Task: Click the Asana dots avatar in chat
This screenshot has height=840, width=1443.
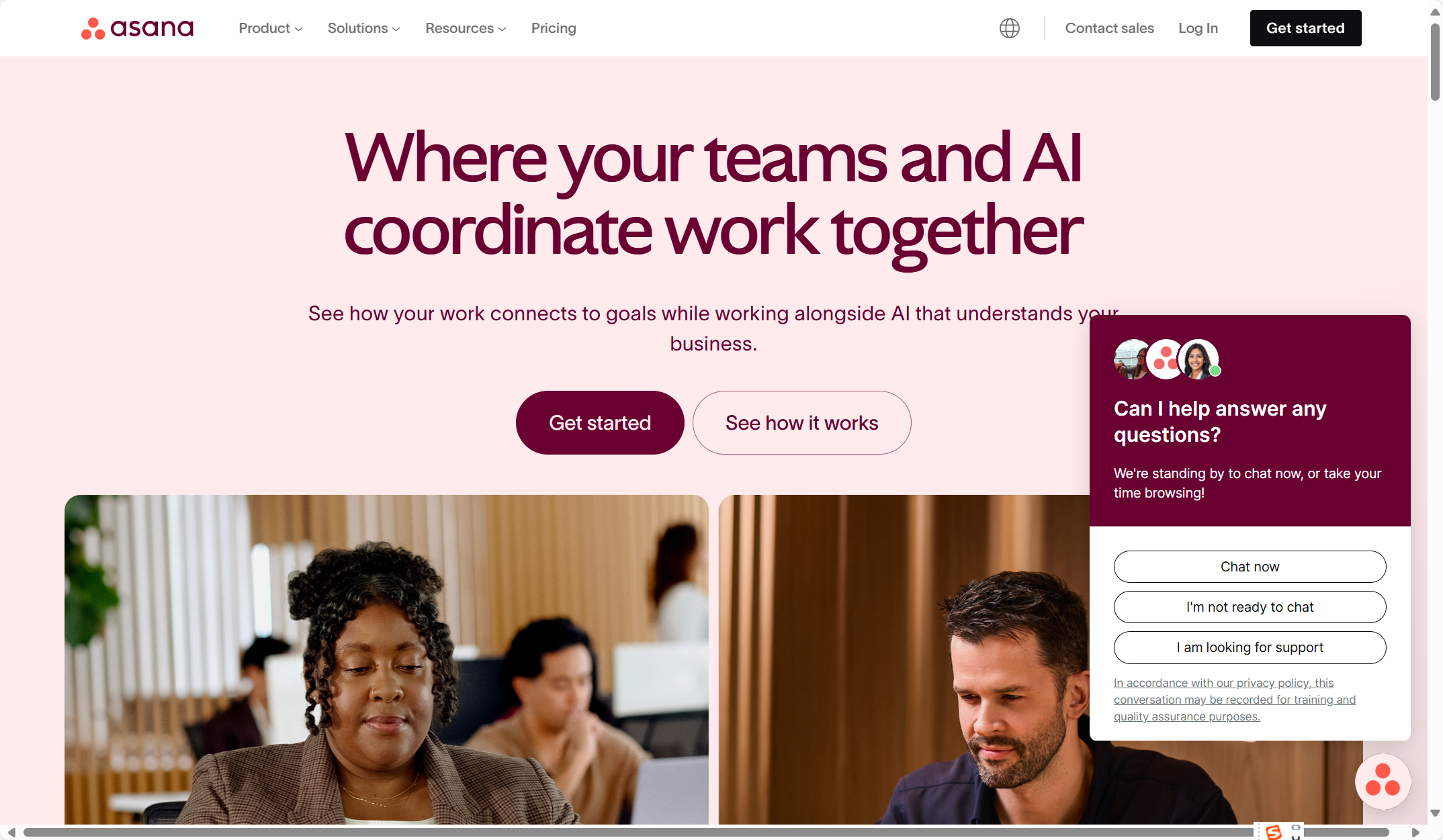Action: click(x=1166, y=359)
